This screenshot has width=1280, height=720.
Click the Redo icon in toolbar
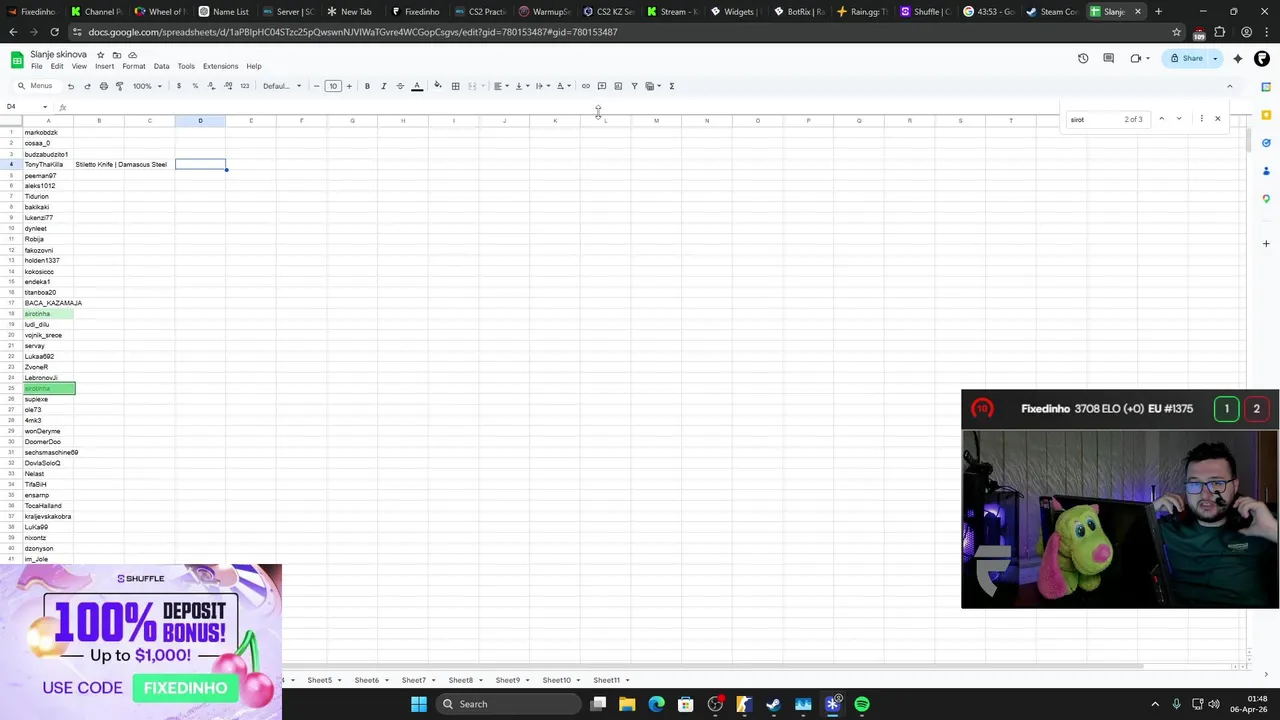pos(87,86)
